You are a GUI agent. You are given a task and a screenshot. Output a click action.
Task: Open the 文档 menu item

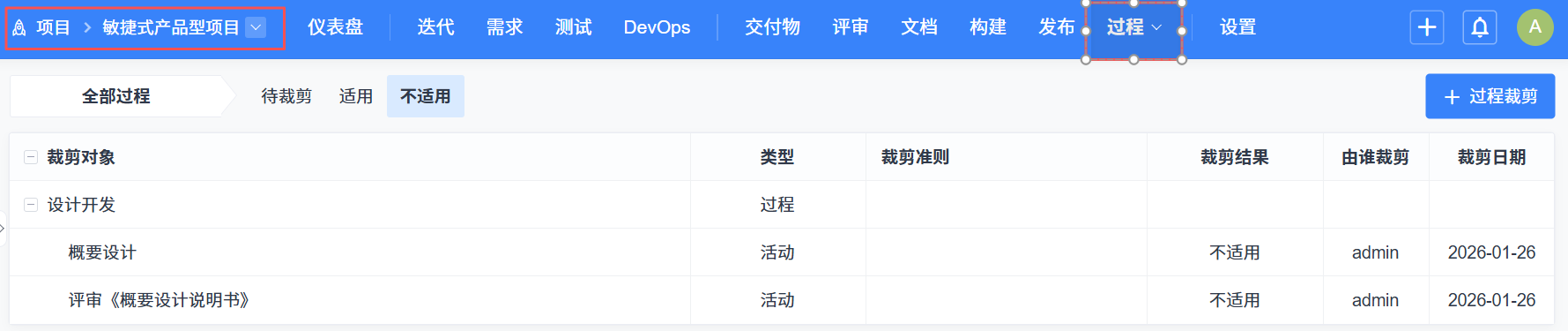919,27
